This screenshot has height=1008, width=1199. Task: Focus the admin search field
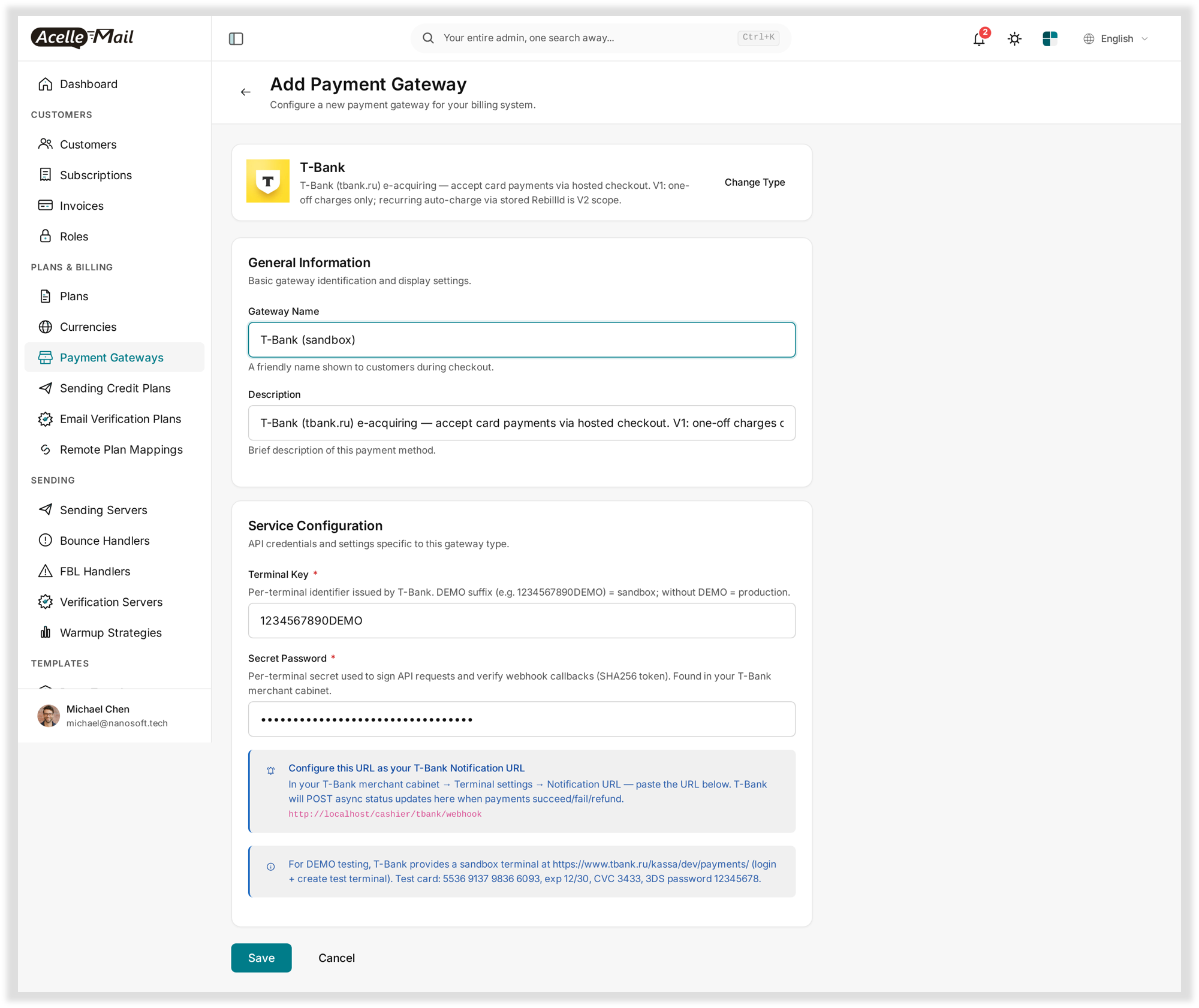600,38
